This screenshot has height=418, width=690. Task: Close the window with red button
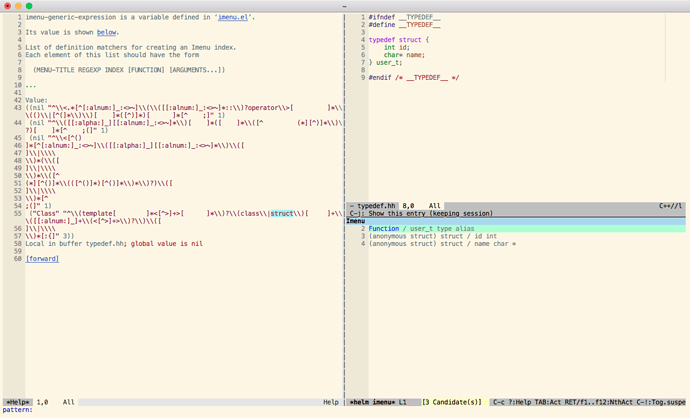7,6
